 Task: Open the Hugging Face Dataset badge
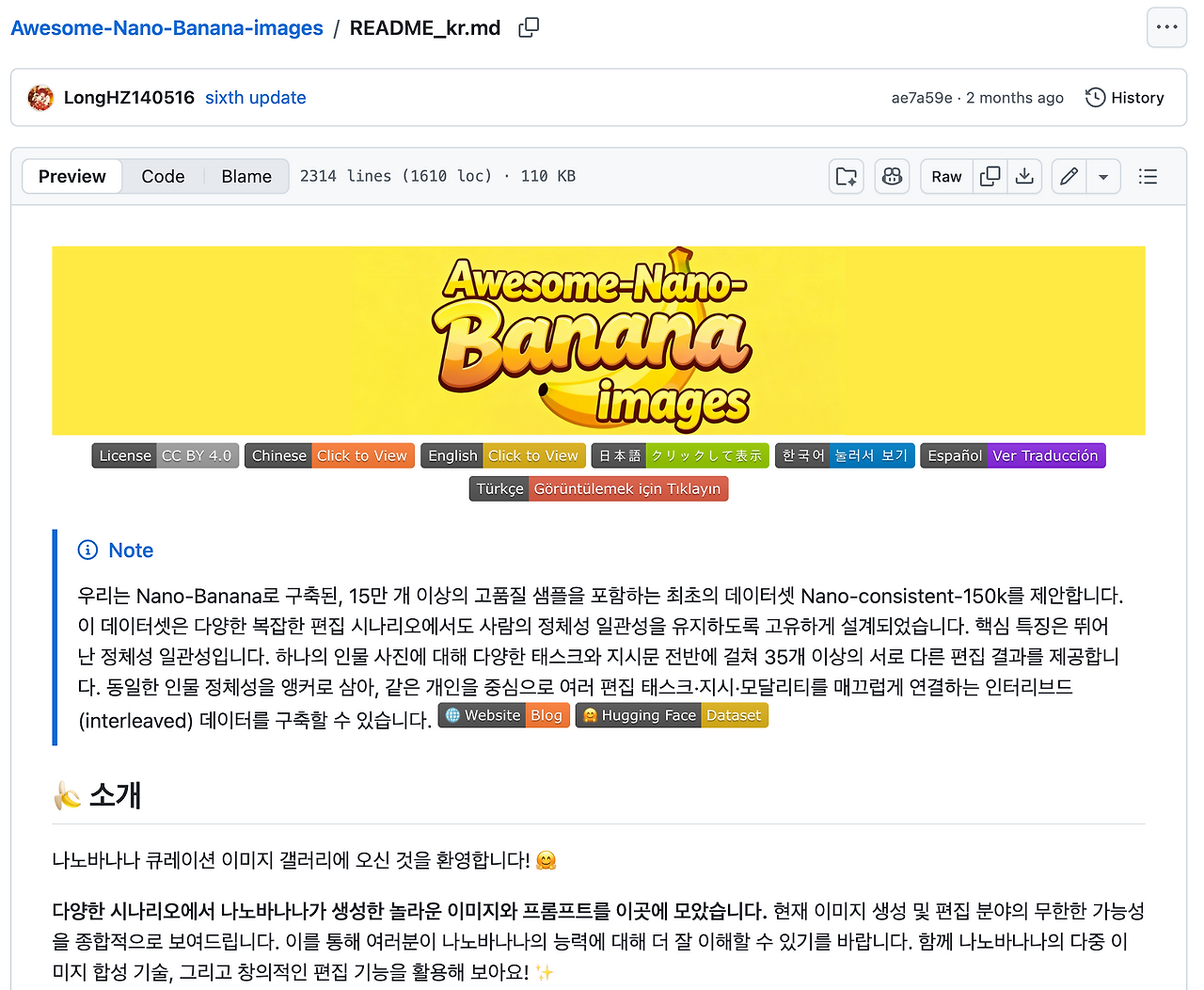click(672, 715)
